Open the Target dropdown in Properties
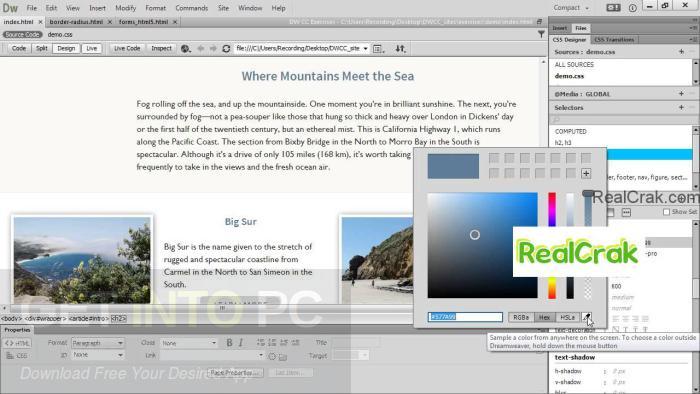The height and width of the screenshot is (394, 700). point(350,356)
